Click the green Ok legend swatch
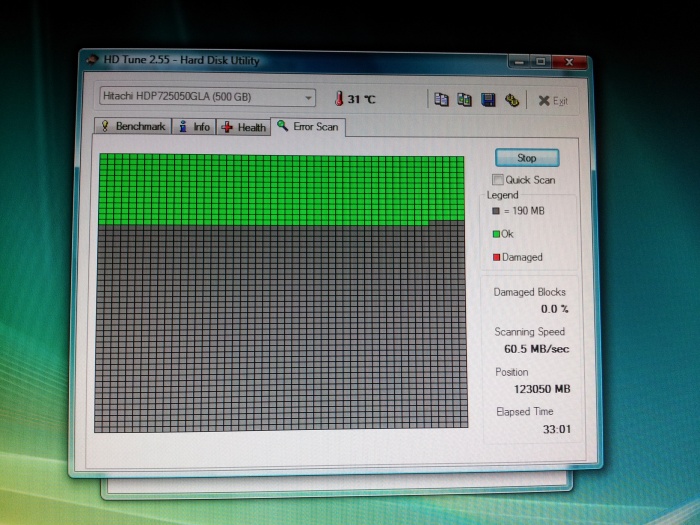This screenshot has width=700, height=525. click(x=496, y=234)
